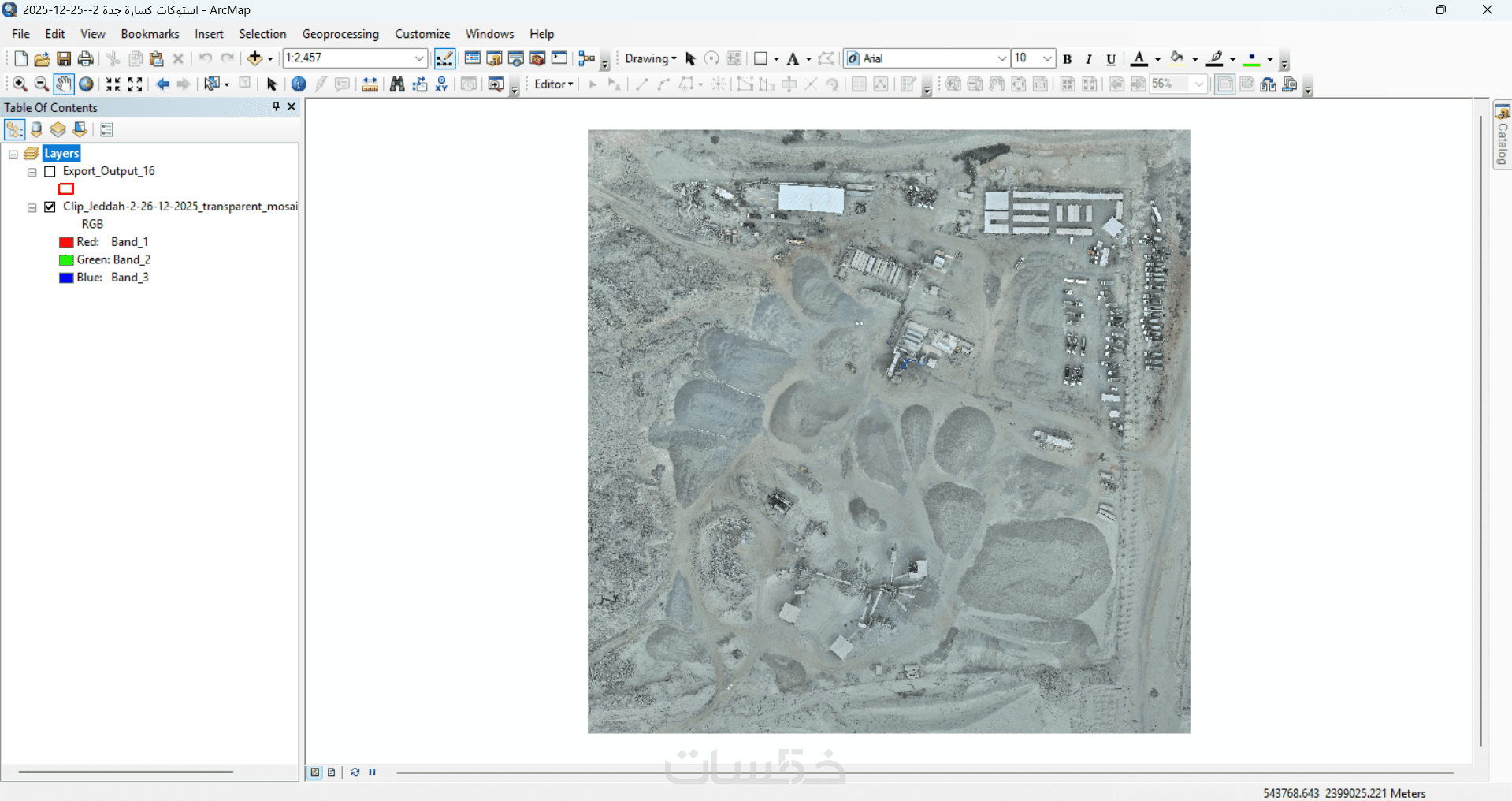Select the Zoom Out tool

42,84
